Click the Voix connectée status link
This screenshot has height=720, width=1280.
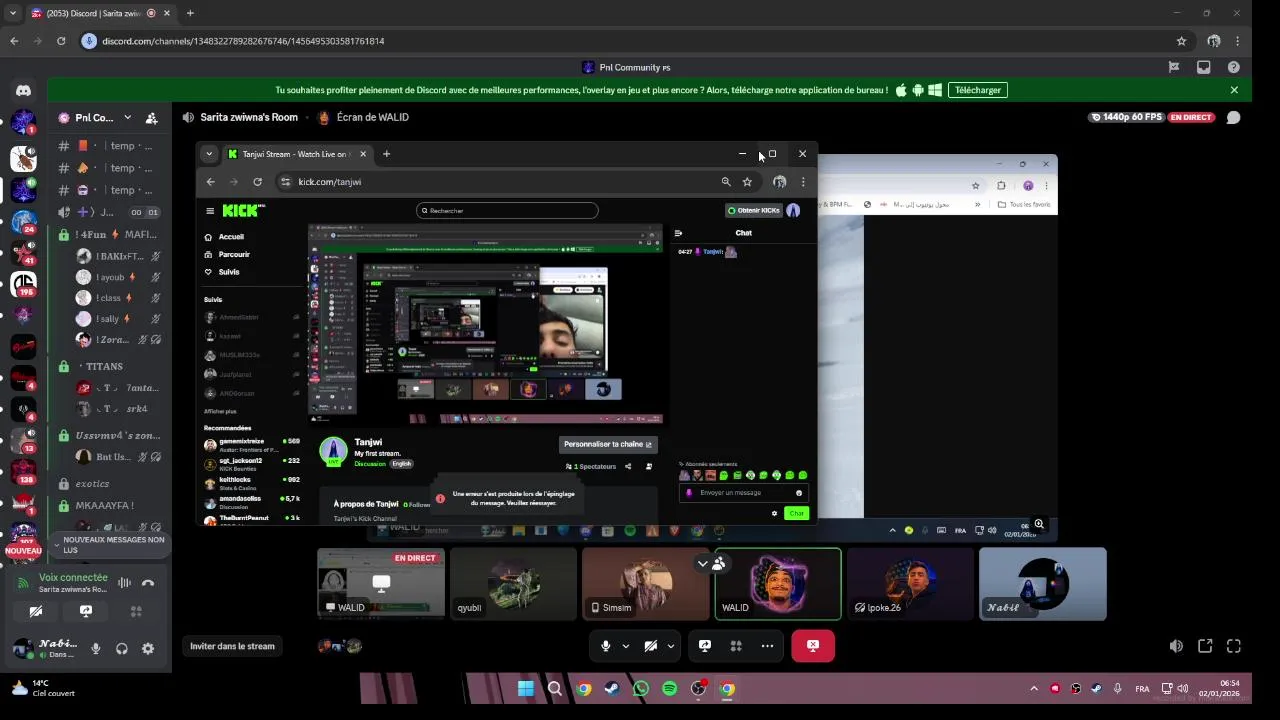click(73, 578)
